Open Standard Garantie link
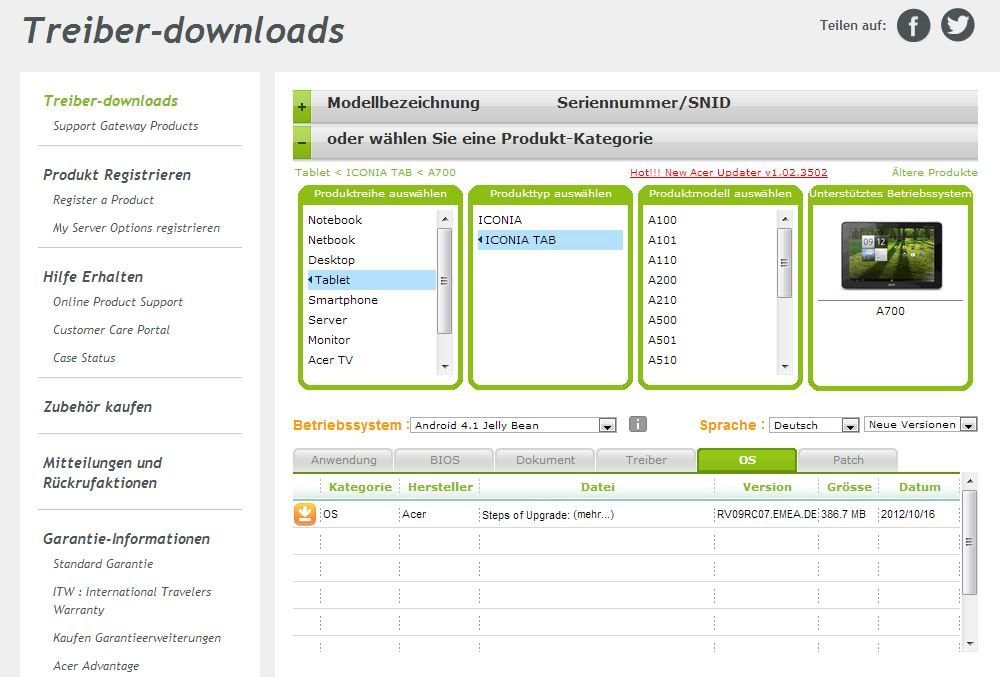Viewport: 1000px width, 677px height. (103, 564)
